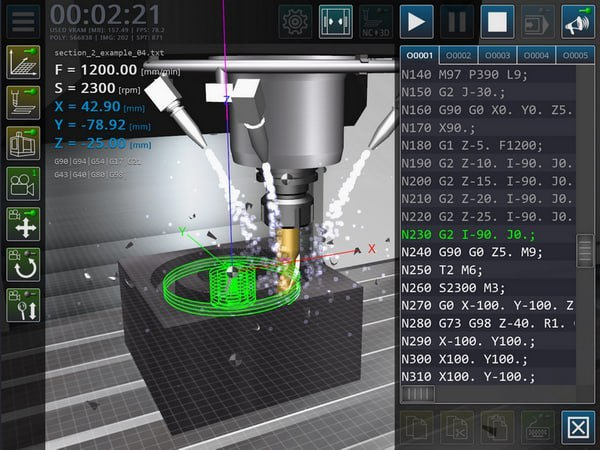Select the cutting tool setup icon
Image resolution: width=600 pixels, height=450 pixels.
[23, 102]
